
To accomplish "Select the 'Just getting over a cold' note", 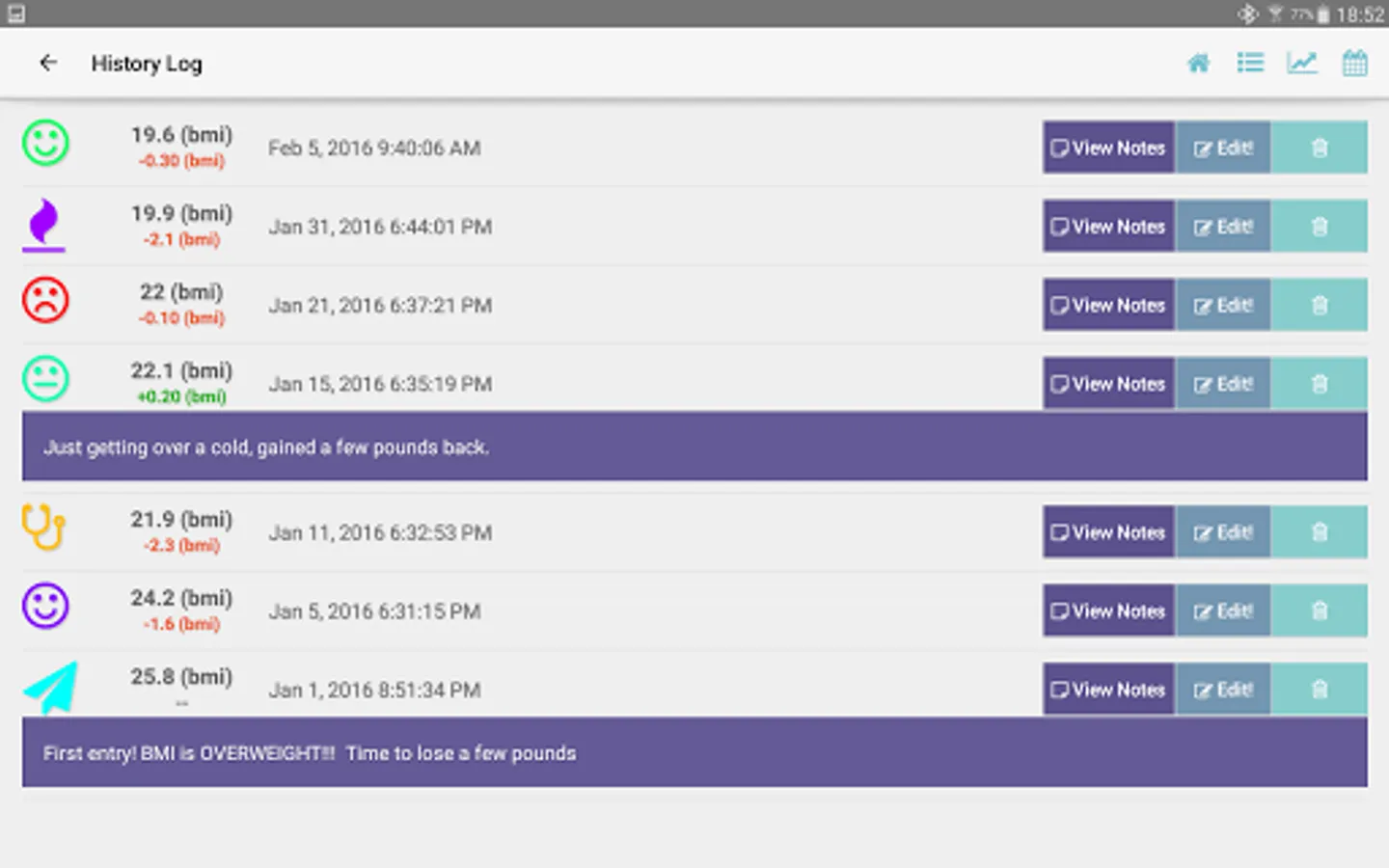I will pyautogui.click(x=266, y=448).
